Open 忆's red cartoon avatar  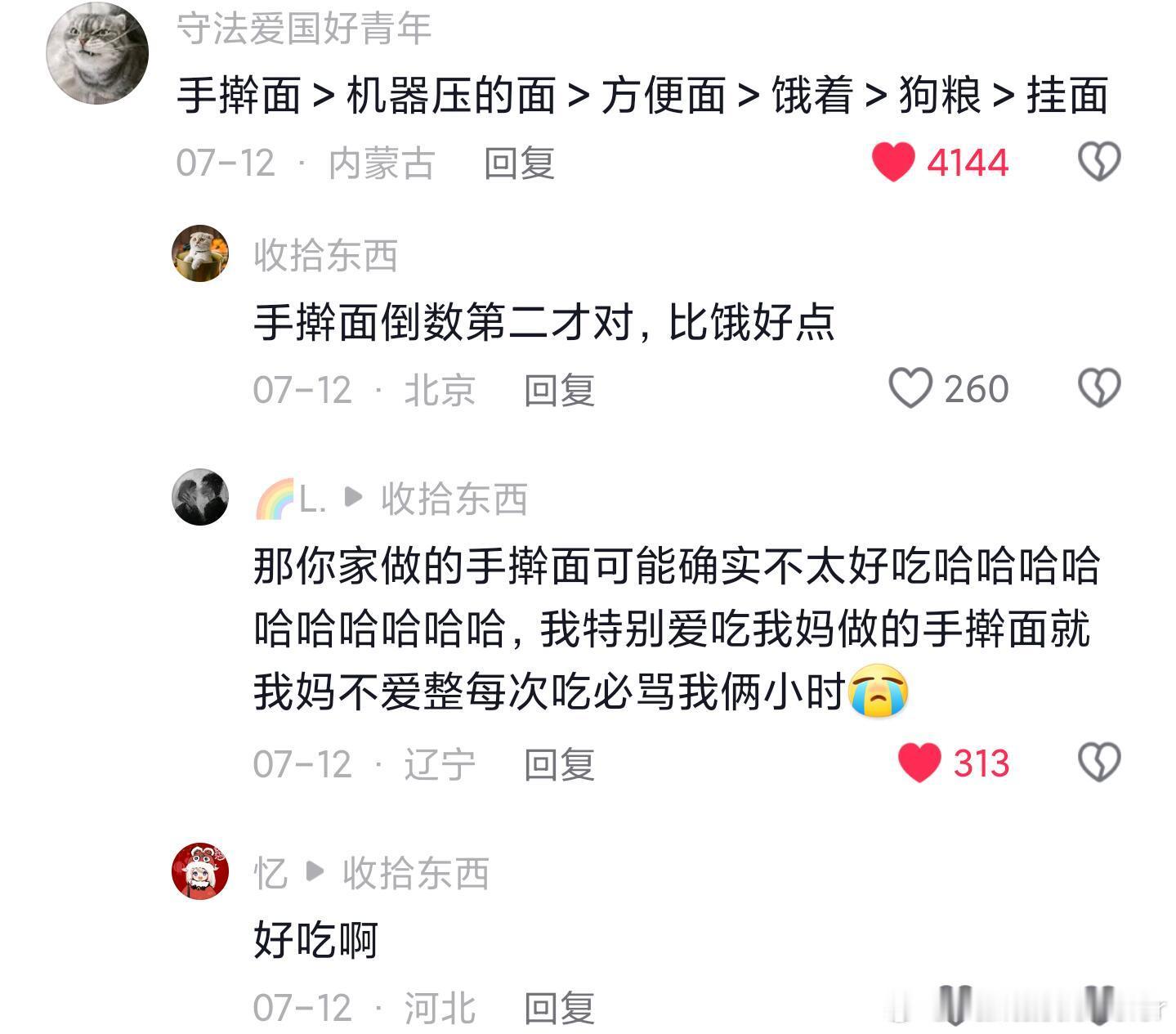200,871
